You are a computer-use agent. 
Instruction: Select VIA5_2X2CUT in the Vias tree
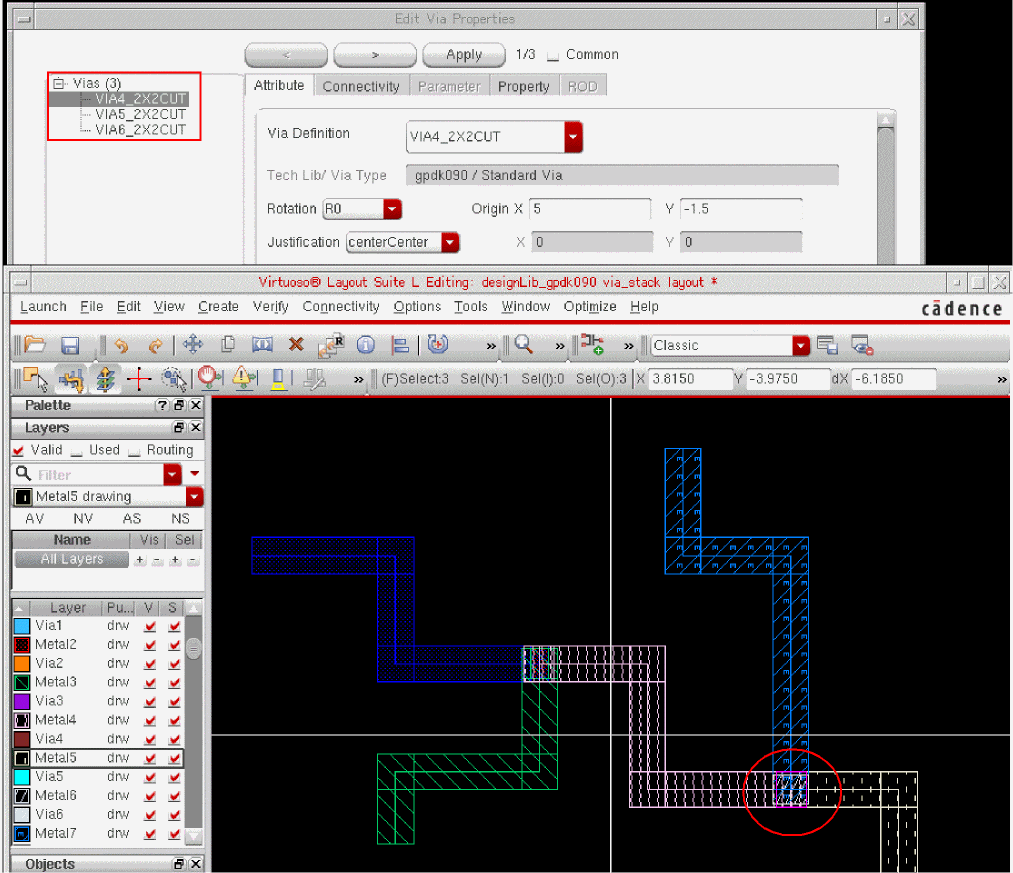(x=140, y=114)
